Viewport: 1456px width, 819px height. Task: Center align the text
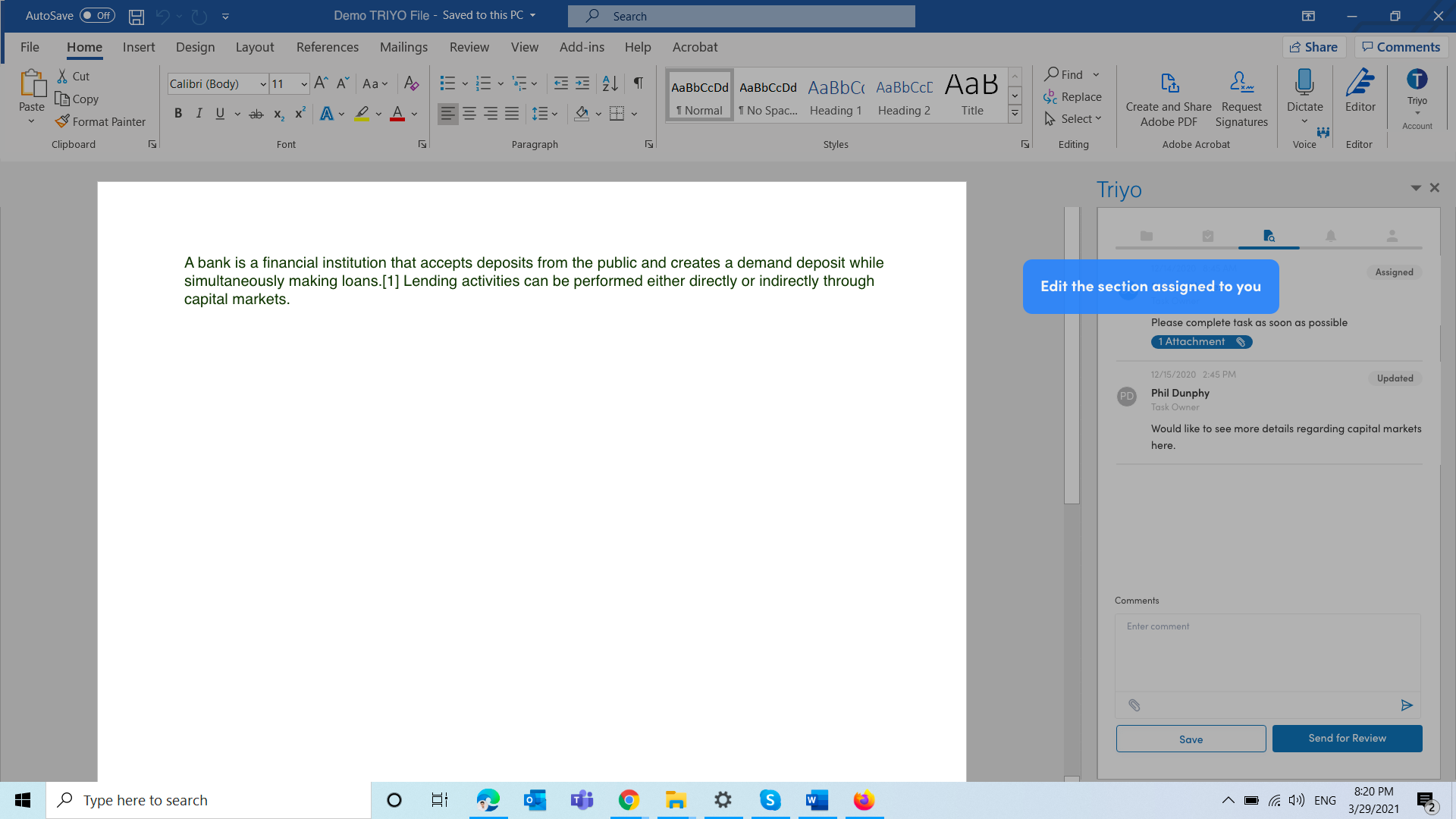click(469, 114)
